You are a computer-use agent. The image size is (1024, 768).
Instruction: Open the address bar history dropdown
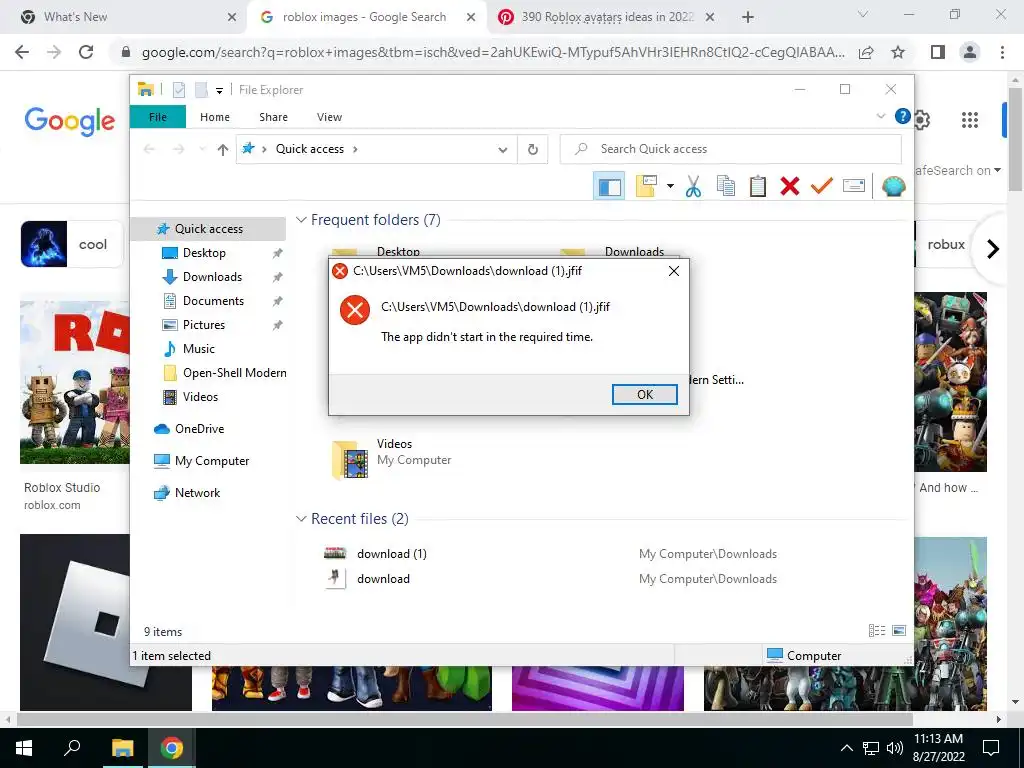502,150
